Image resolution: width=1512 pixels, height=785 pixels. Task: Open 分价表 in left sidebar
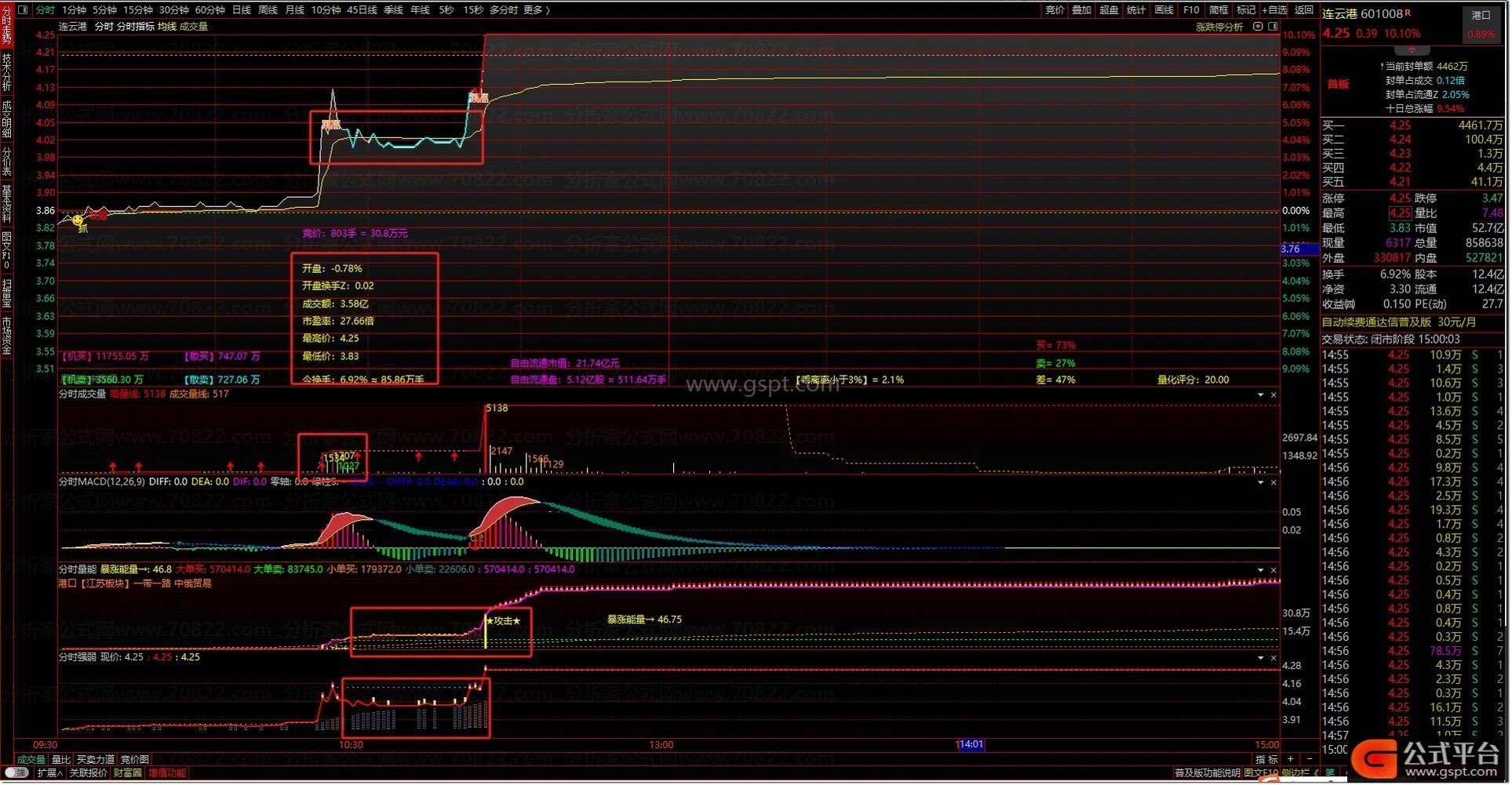tap(6, 162)
